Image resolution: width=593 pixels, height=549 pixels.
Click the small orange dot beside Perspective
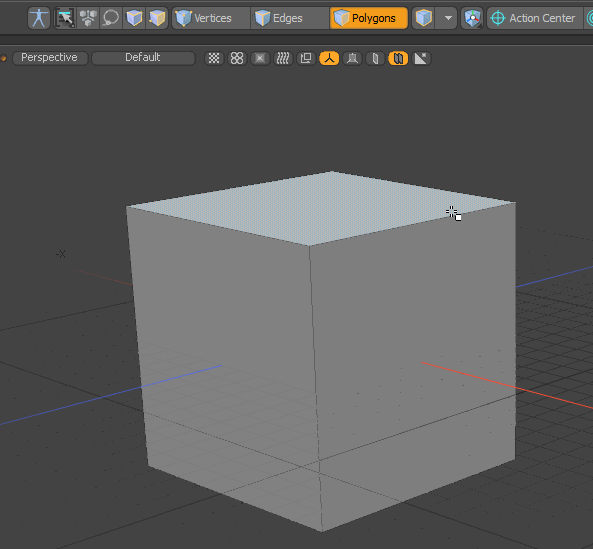coord(3,58)
